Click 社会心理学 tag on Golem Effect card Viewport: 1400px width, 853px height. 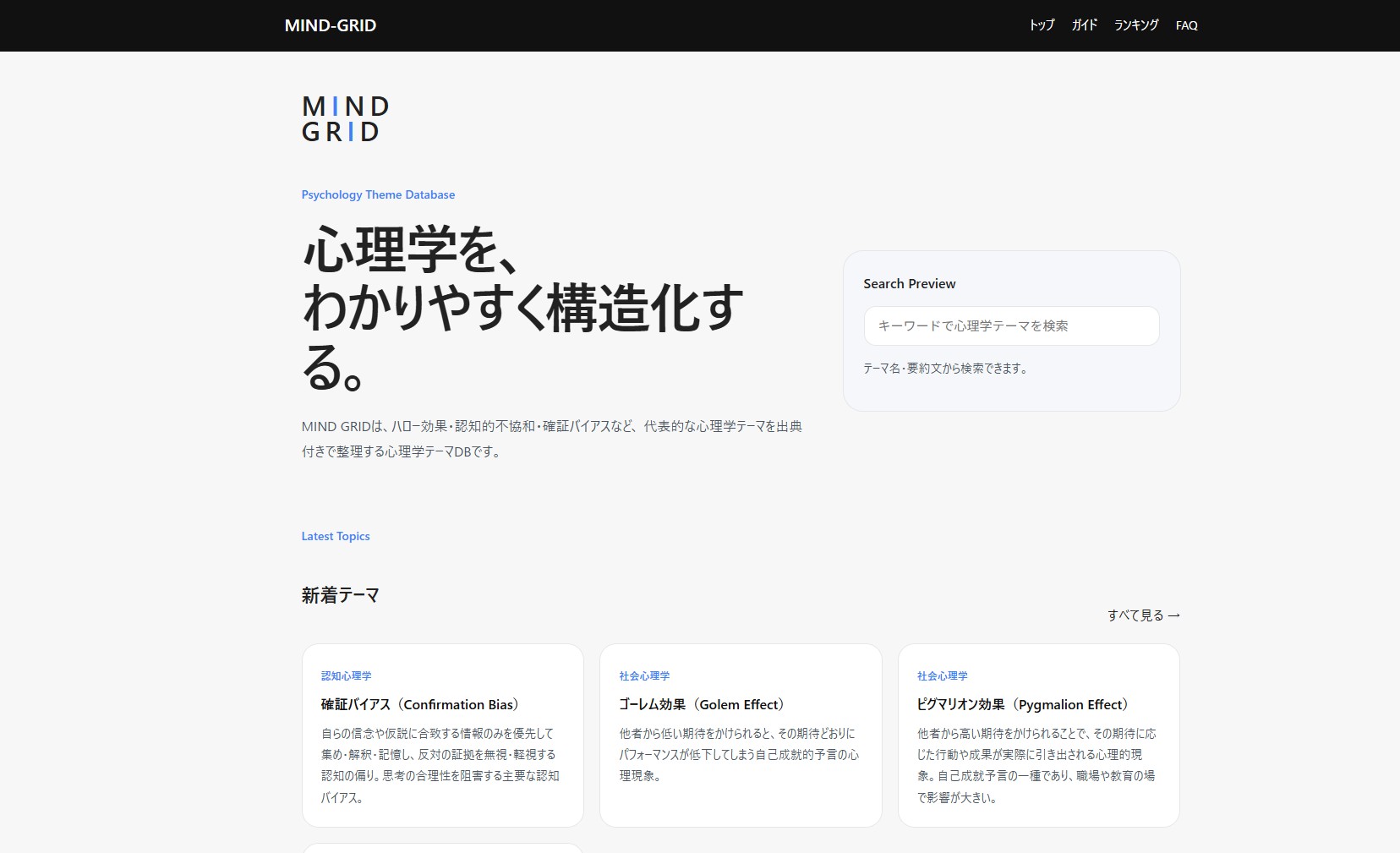coord(644,675)
